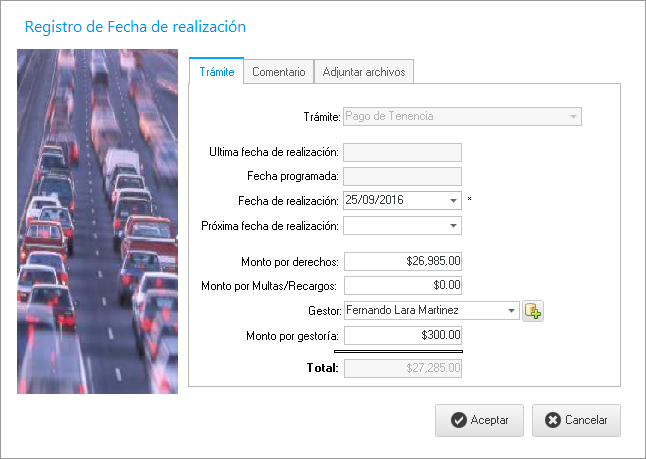Click the Total amount field
This screenshot has width=646, height=459.
tap(402, 368)
